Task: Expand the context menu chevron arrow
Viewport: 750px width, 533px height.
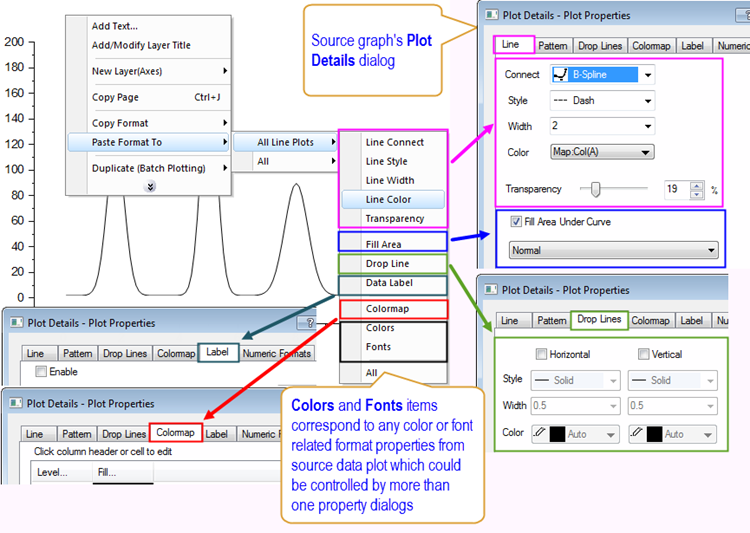Action: point(149,186)
